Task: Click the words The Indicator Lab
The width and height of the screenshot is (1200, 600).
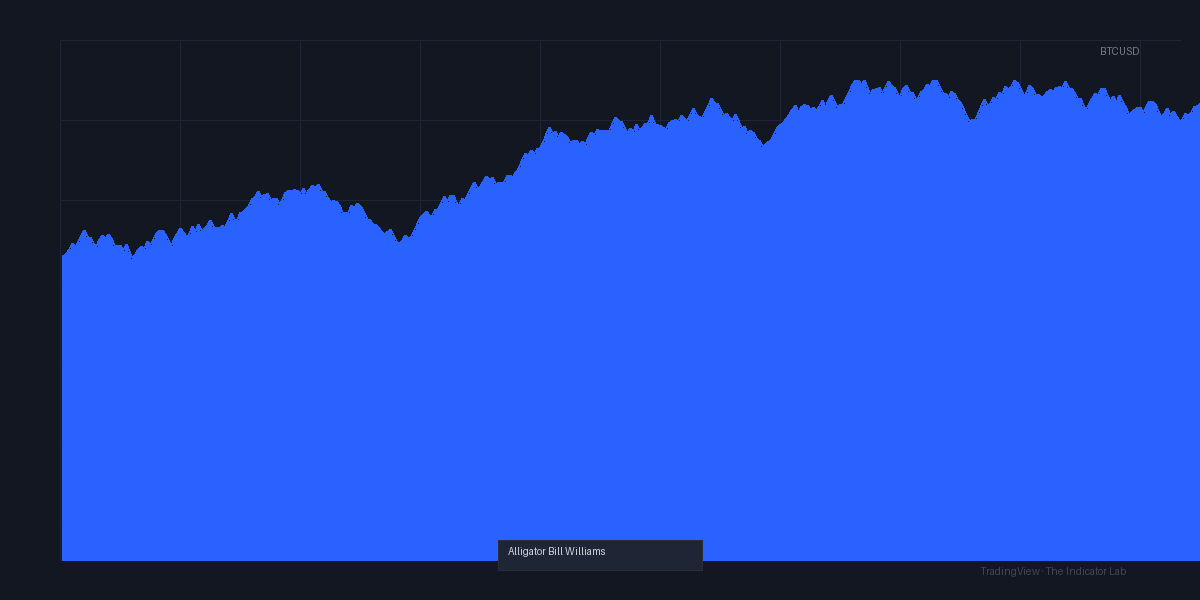Action: coord(1086,572)
